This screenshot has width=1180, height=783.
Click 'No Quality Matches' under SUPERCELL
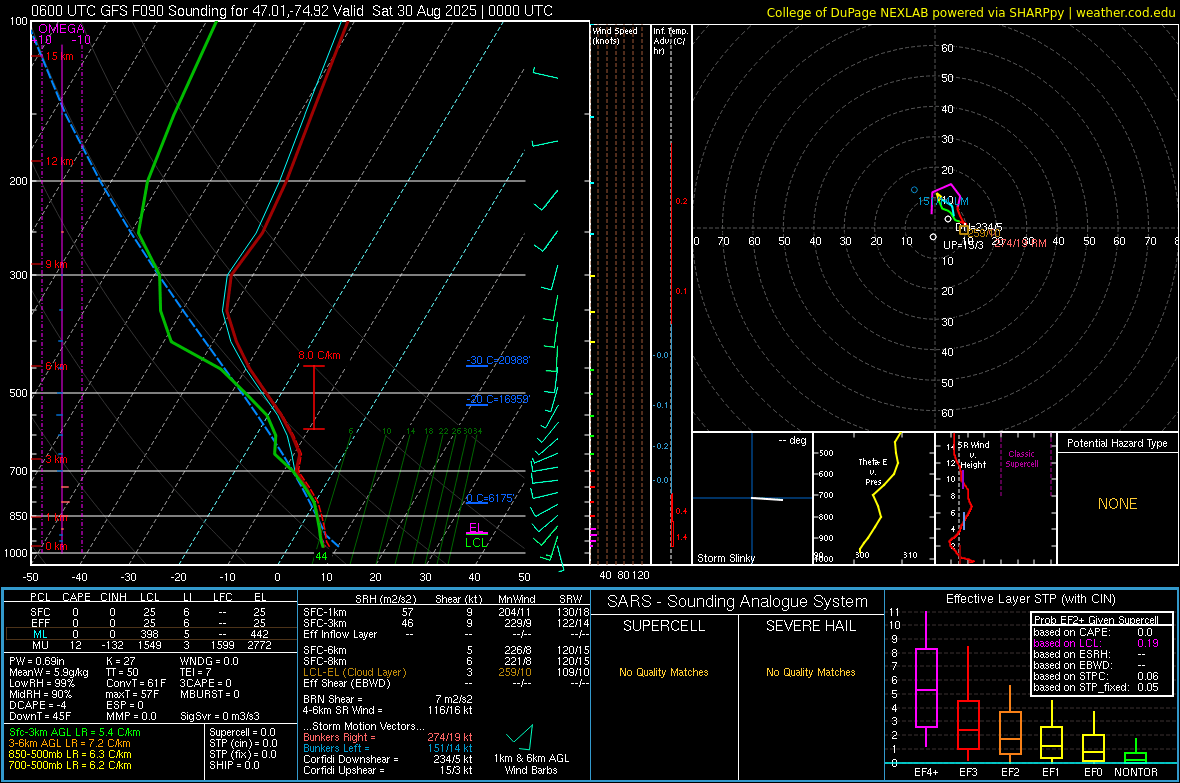pyautogui.click(x=664, y=672)
